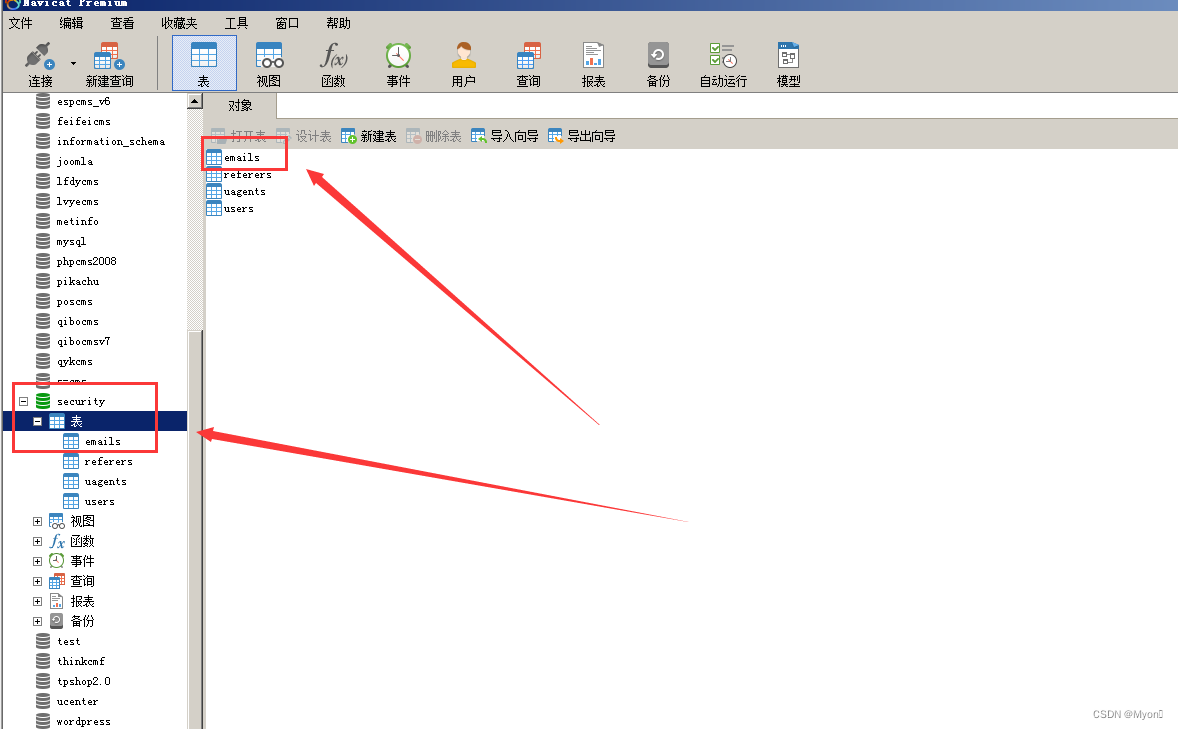Open the 函数 functions toolbar icon

tap(334, 65)
